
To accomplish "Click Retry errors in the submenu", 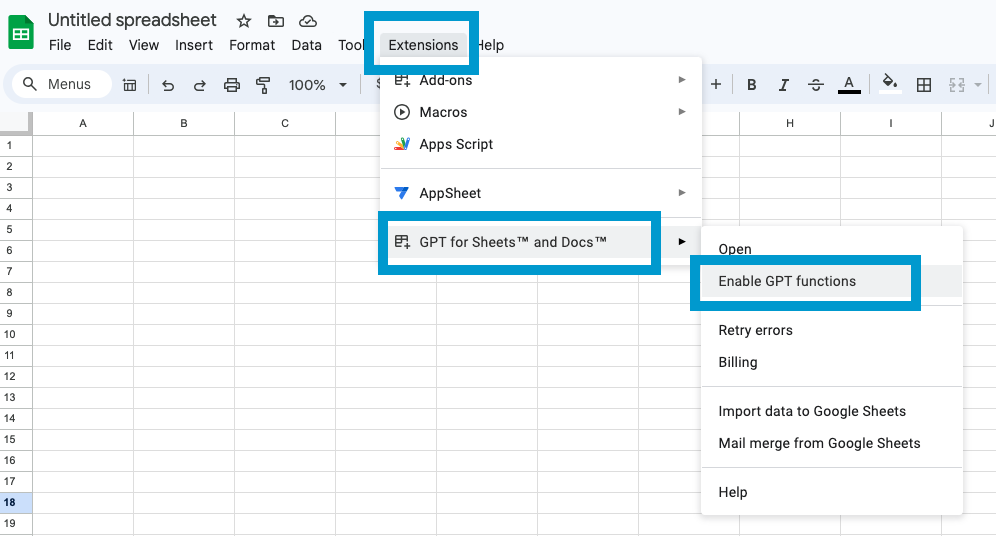I will click(x=755, y=330).
